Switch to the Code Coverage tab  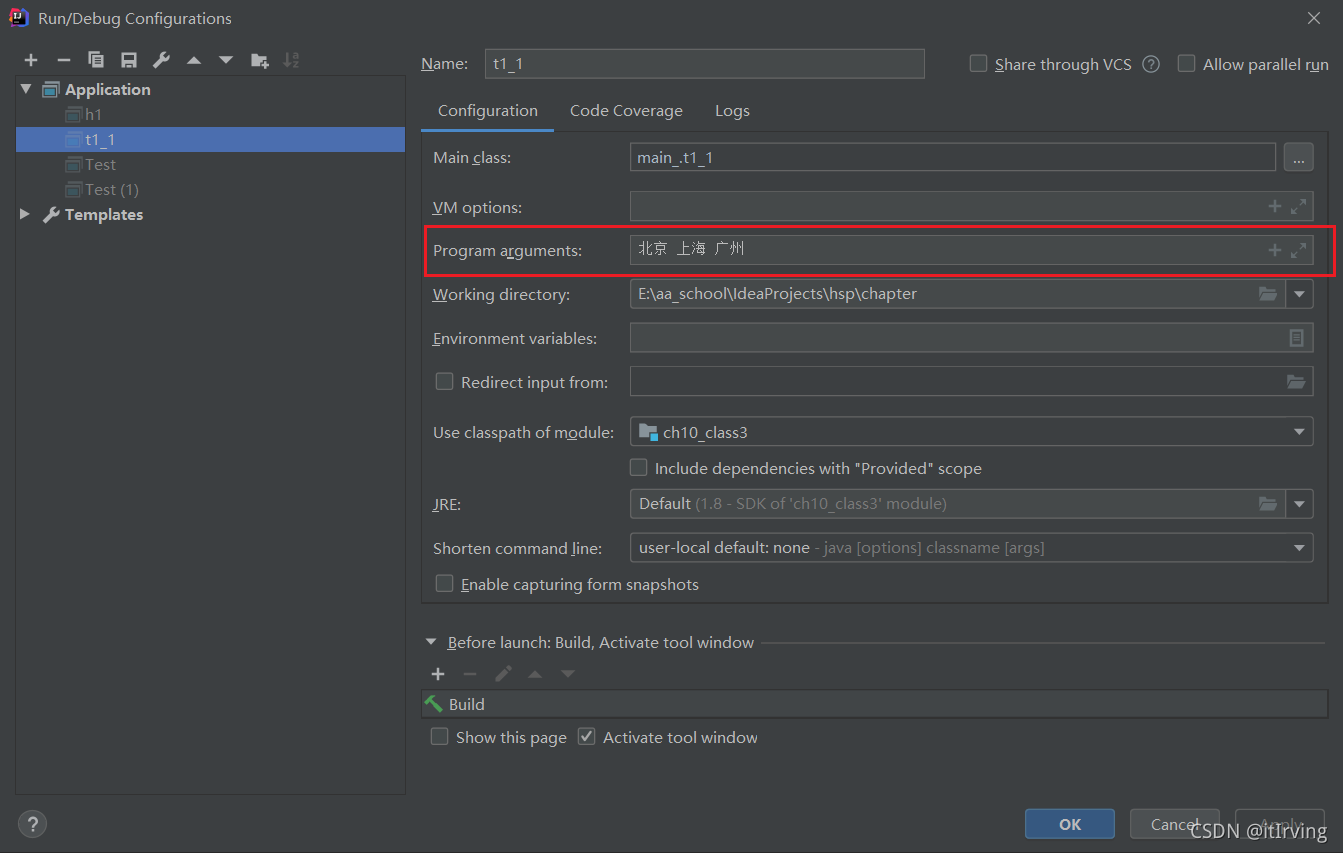(626, 111)
